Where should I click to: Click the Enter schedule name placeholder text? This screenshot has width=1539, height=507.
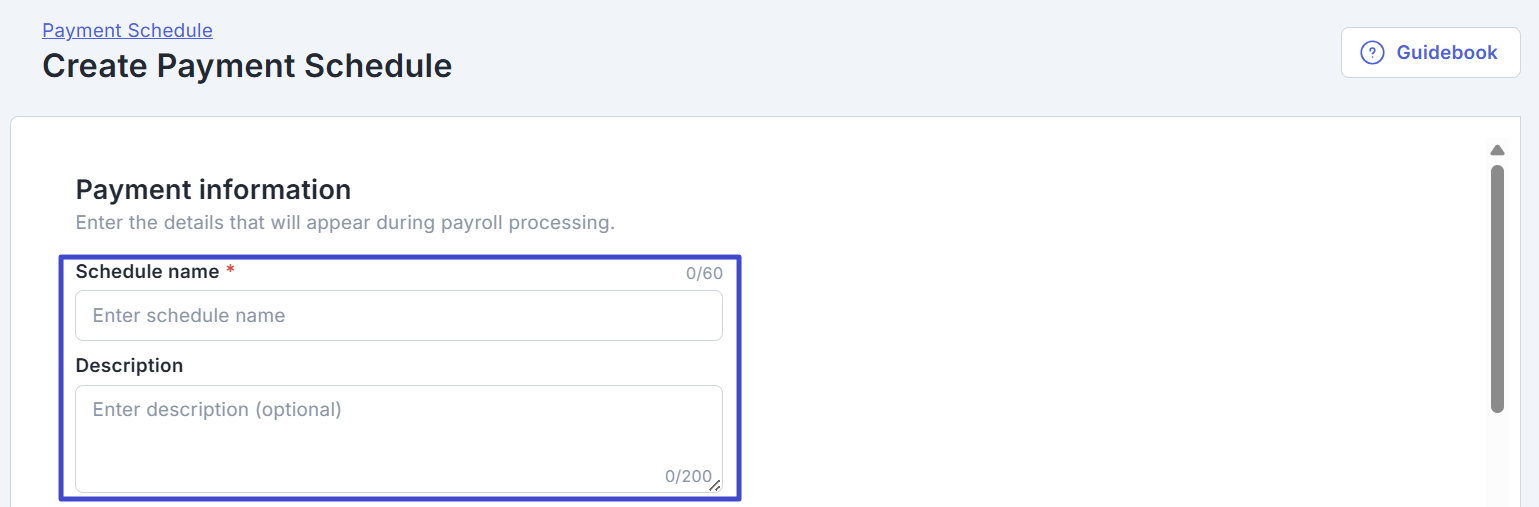(189, 315)
